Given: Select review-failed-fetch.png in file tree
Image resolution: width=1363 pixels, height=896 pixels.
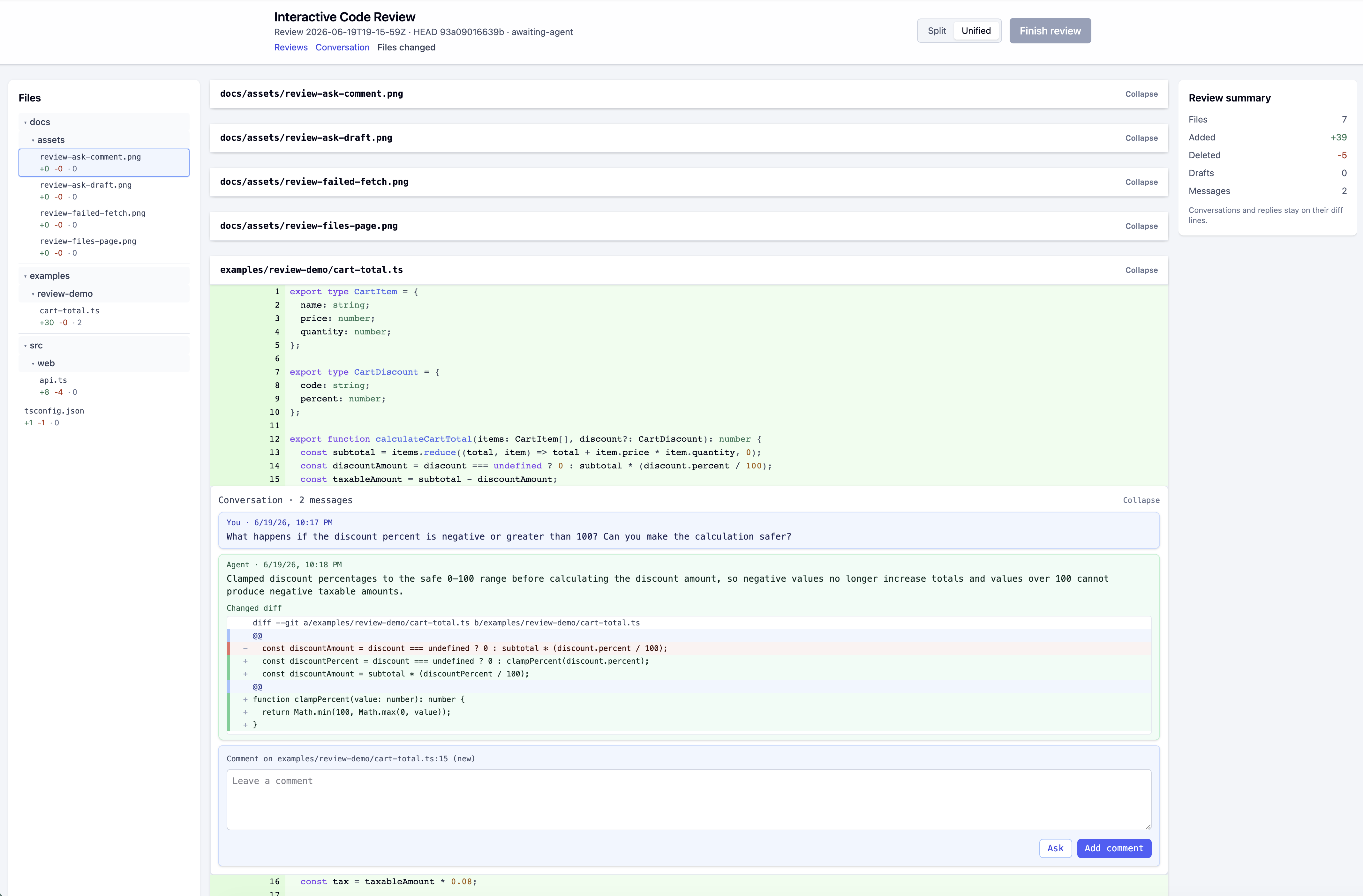Looking at the screenshot, I should click(x=104, y=219).
